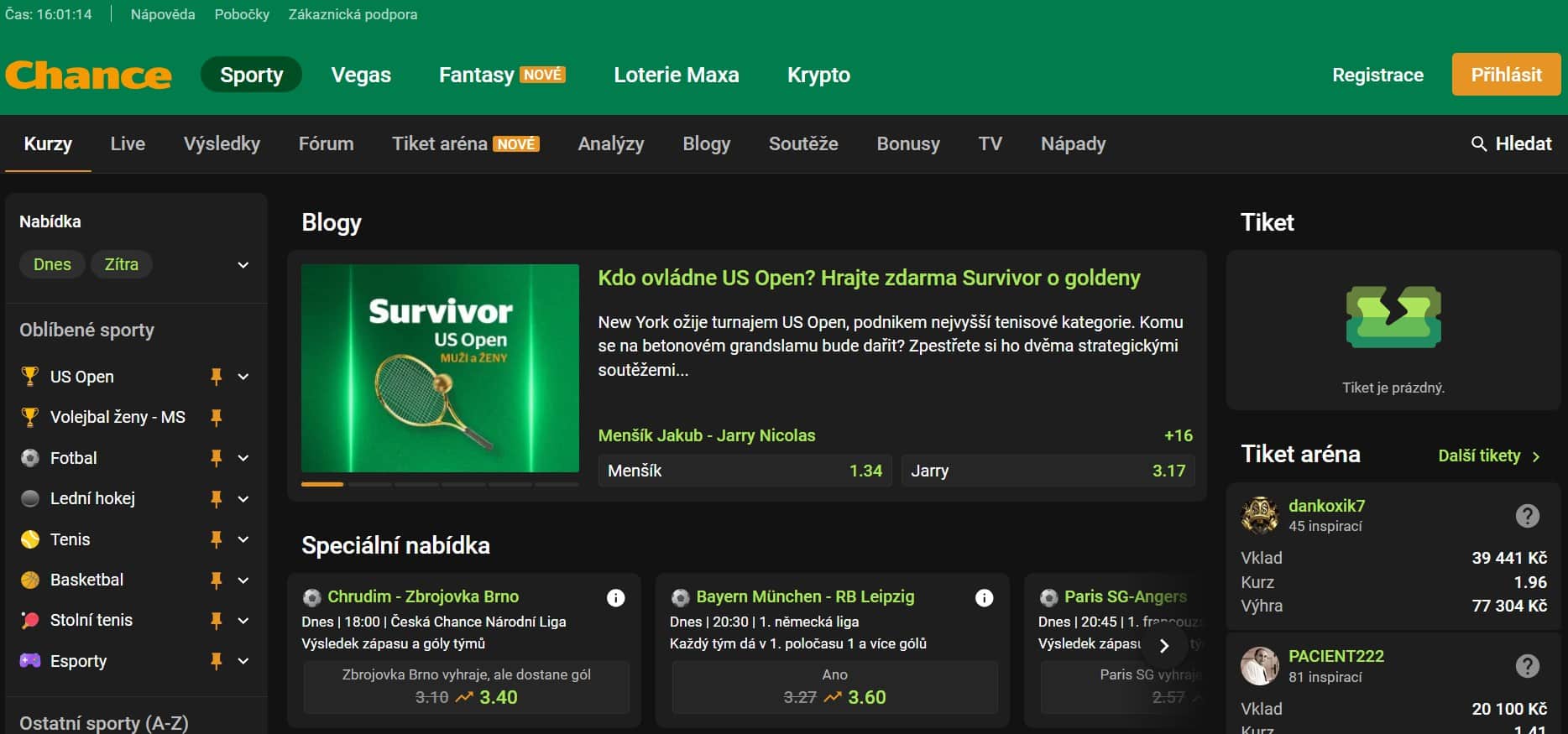The width and height of the screenshot is (1568, 734).
Task: Open info for Bayern München - RB Leipzig
Action: click(x=985, y=597)
